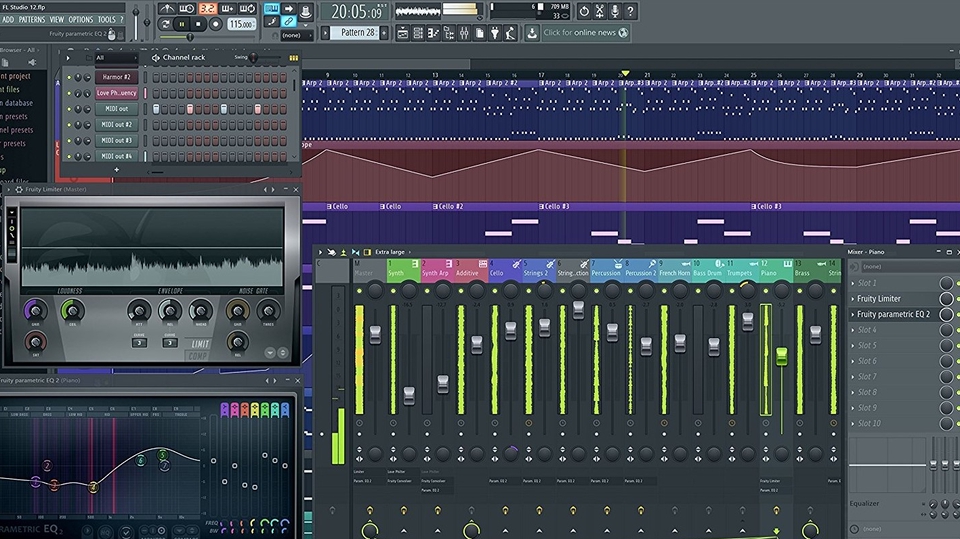Click the metronome icon in transport

pyautogui.click(x=167, y=9)
